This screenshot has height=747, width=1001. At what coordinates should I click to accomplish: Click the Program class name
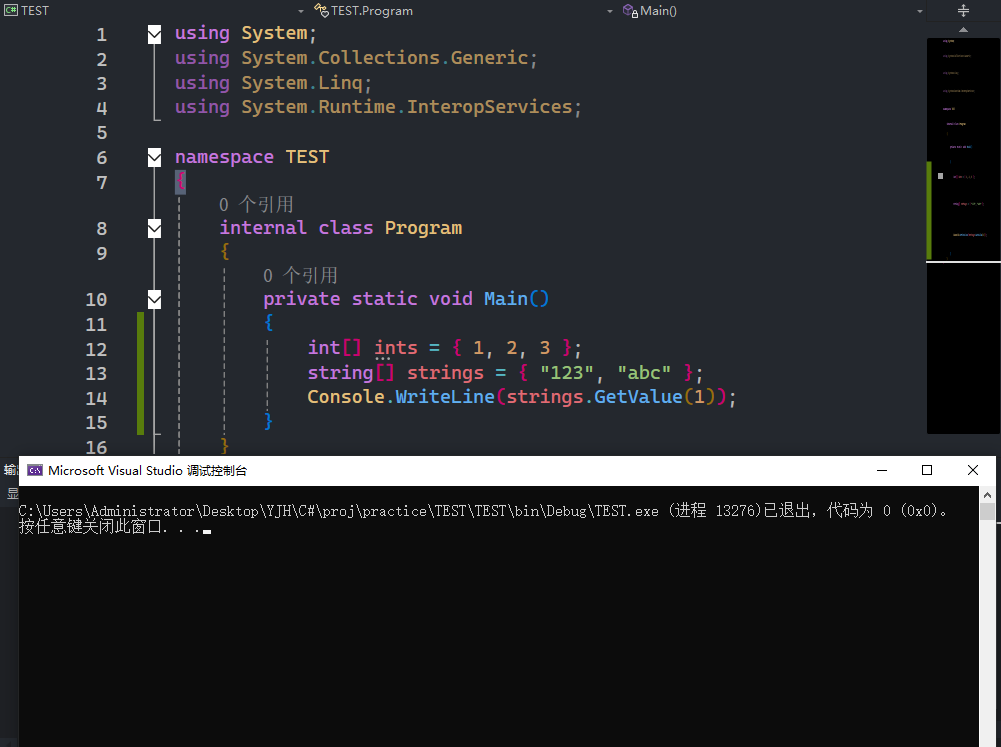(x=423, y=228)
